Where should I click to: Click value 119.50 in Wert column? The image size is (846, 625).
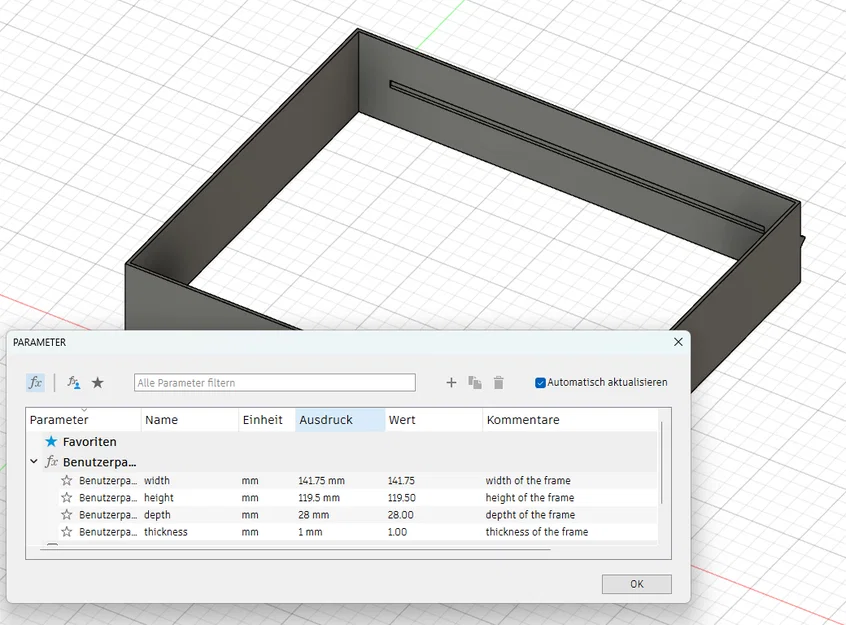coord(401,498)
